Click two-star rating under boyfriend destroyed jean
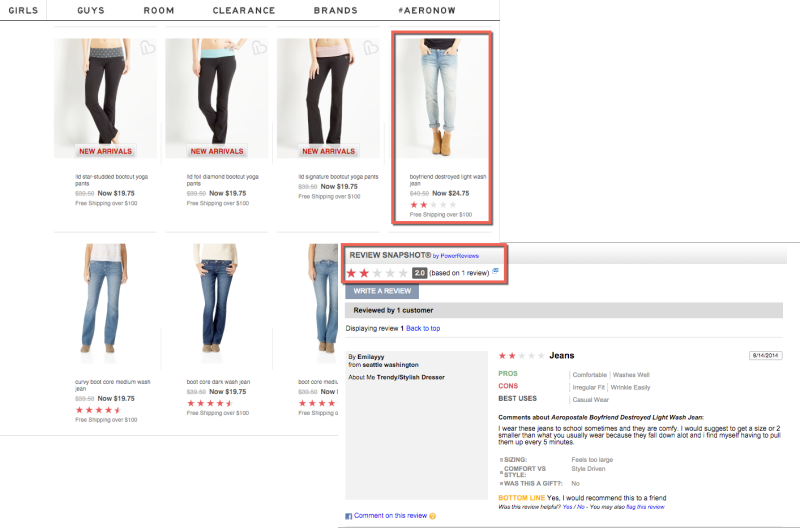800x532 pixels. coord(433,205)
